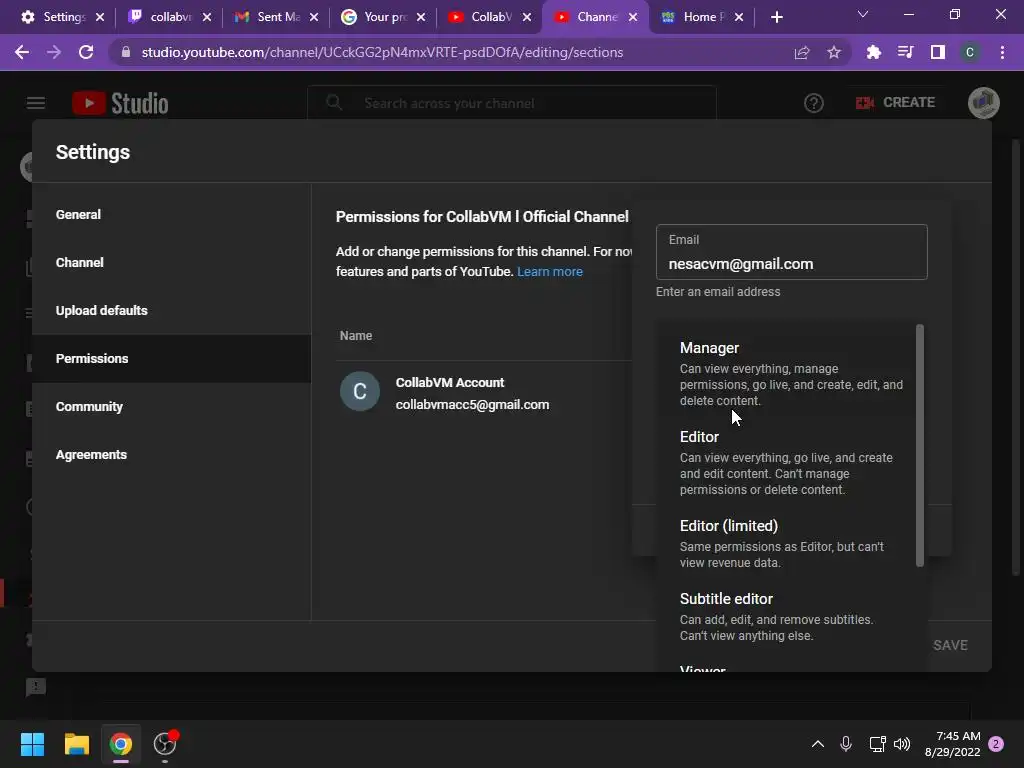Click the SAVE button
This screenshot has height=768, width=1024.
(x=950, y=645)
